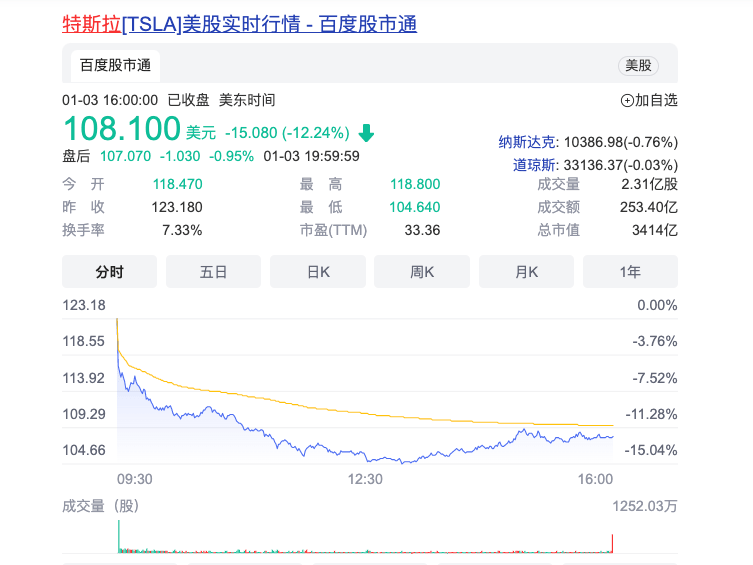Screen dimensions: 753x565
Task: Click the Dow value 33136.37(-0.03%)
Action: click(x=620, y=165)
